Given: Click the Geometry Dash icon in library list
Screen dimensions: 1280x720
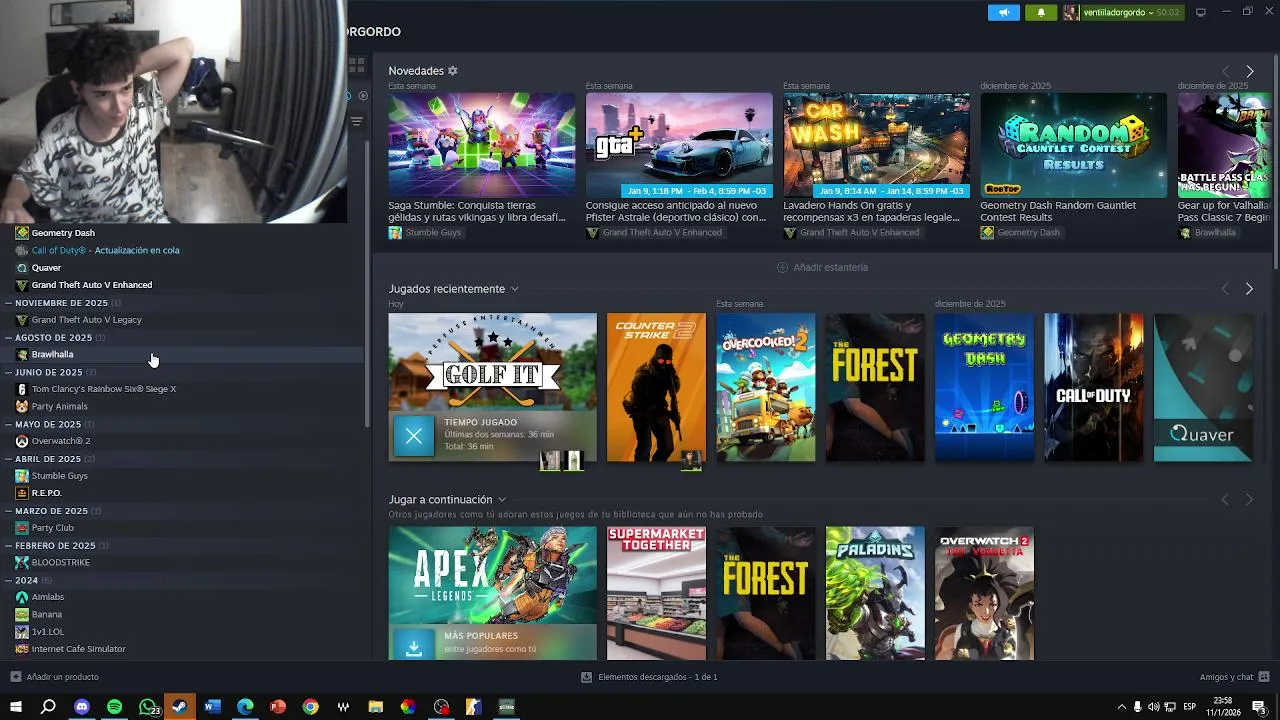Looking at the screenshot, I should pyautogui.click(x=22, y=233).
